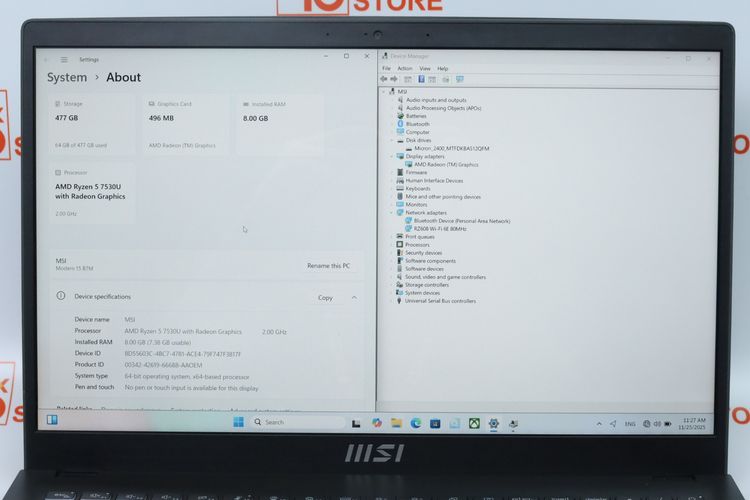Click the taskbar Search box
The width and height of the screenshot is (750, 500).
click(298, 422)
